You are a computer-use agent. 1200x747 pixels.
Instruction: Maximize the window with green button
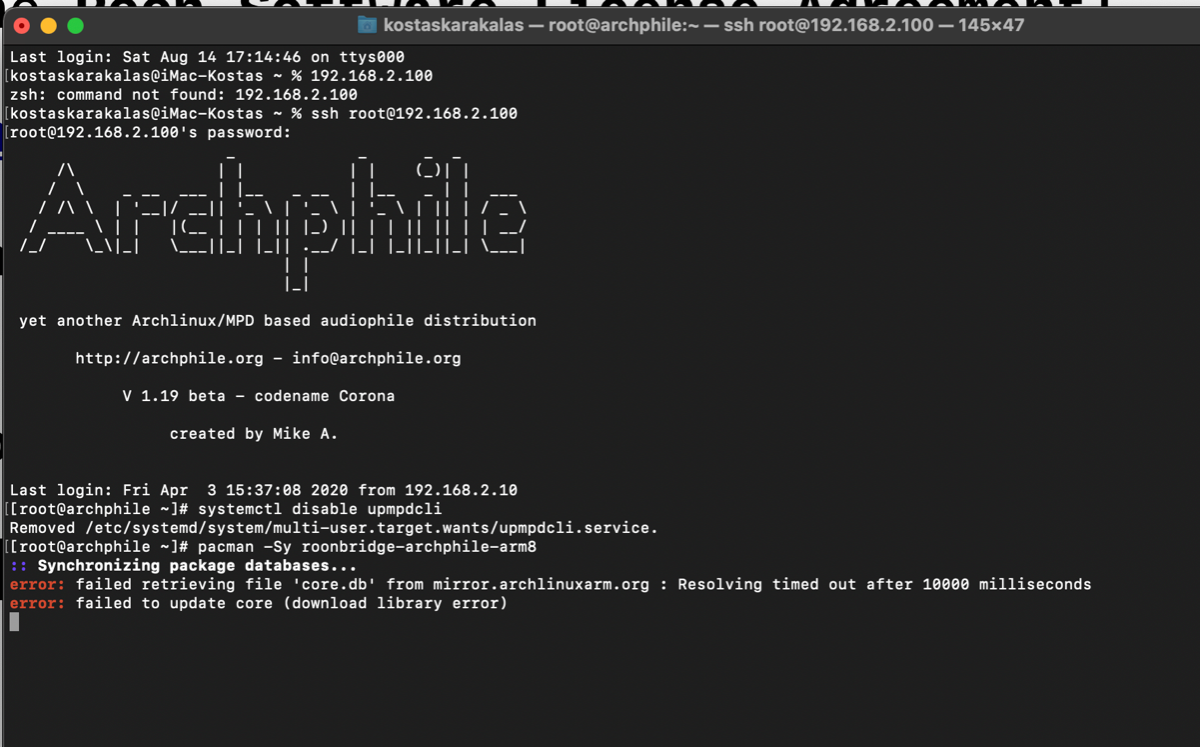tap(74, 25)
